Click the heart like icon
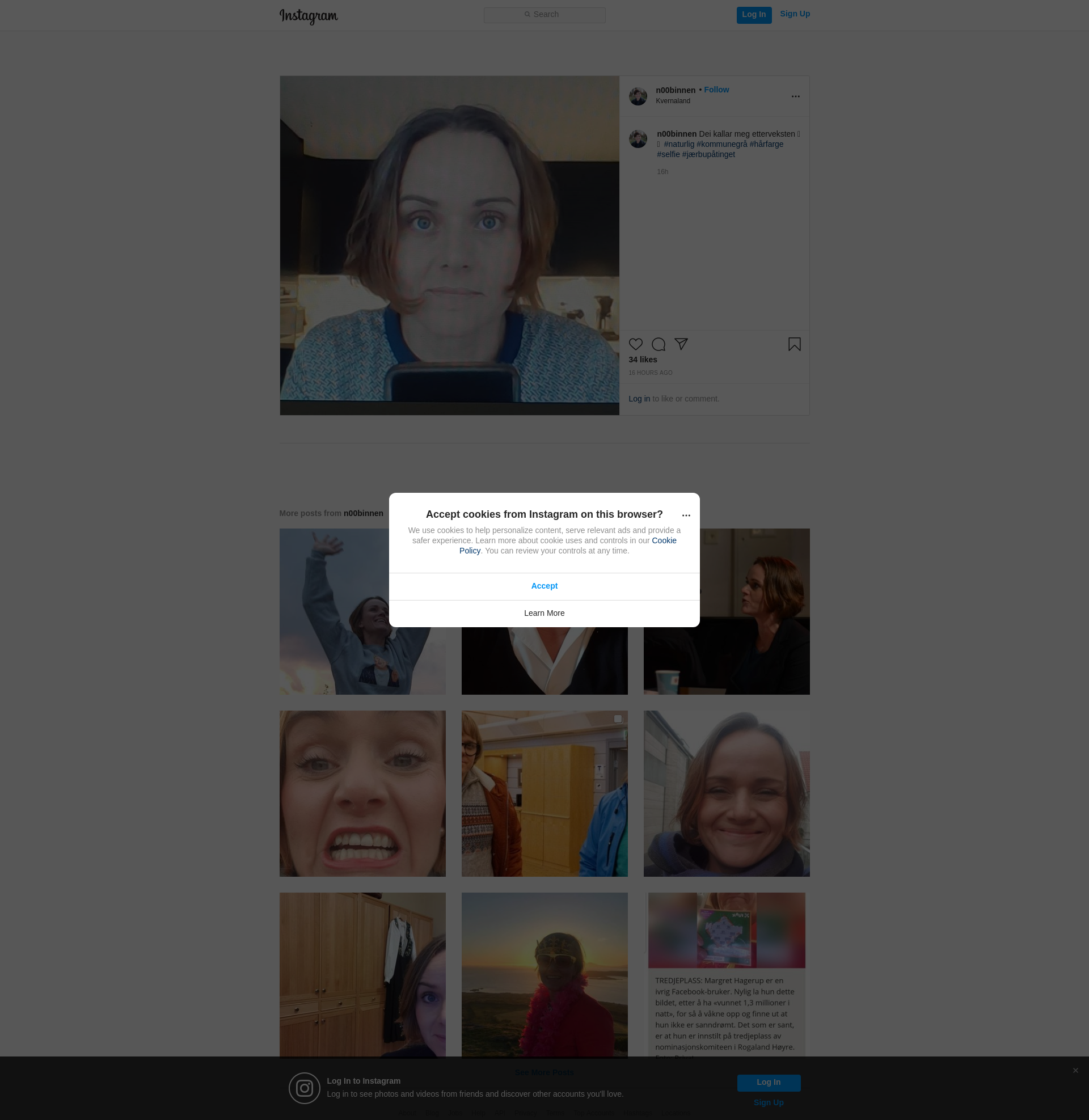The width and height of the screenshot is (1089, 1120). pyautogui.click(x=635, y=344)
